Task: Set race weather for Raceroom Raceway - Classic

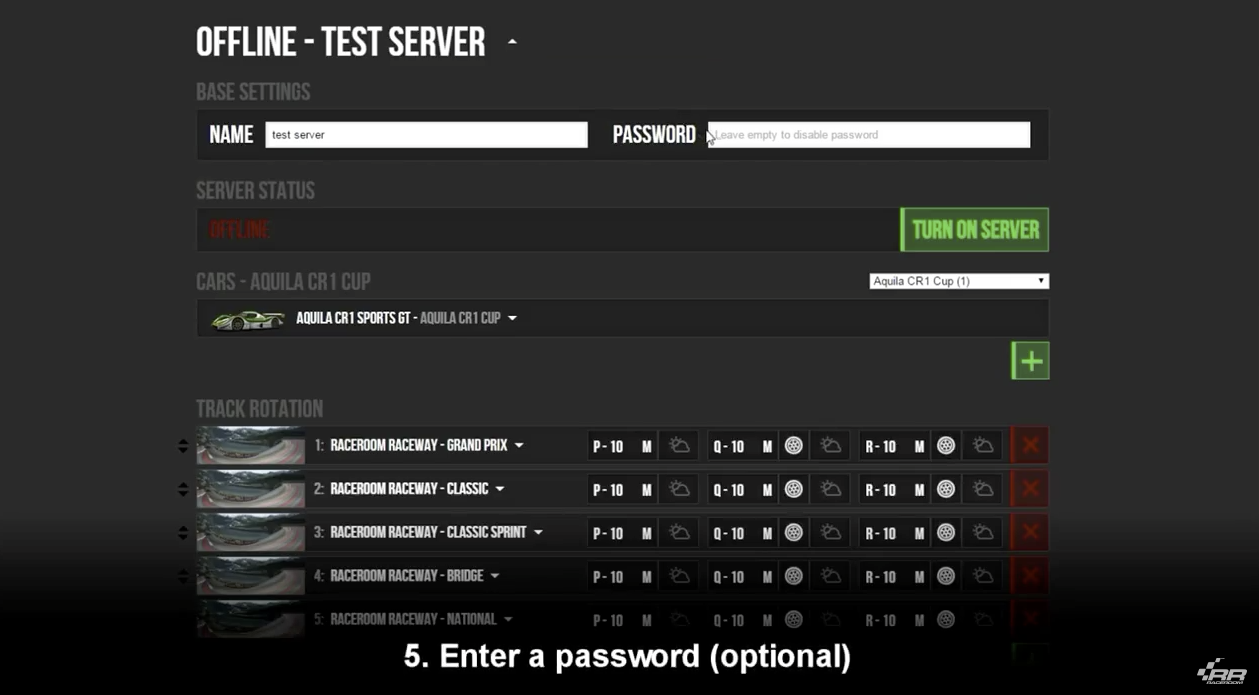Action: point(982,489)
